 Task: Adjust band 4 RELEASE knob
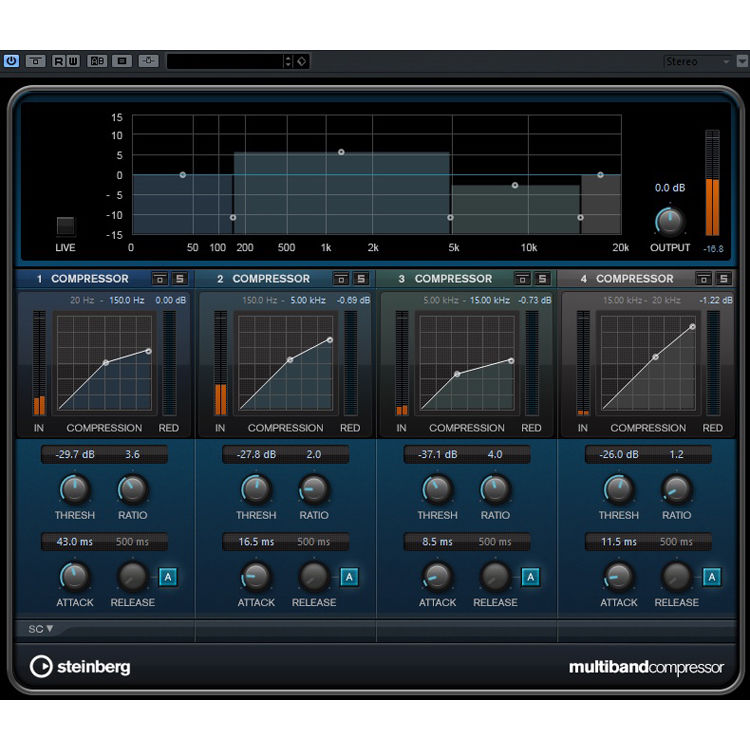pos(676,577)
